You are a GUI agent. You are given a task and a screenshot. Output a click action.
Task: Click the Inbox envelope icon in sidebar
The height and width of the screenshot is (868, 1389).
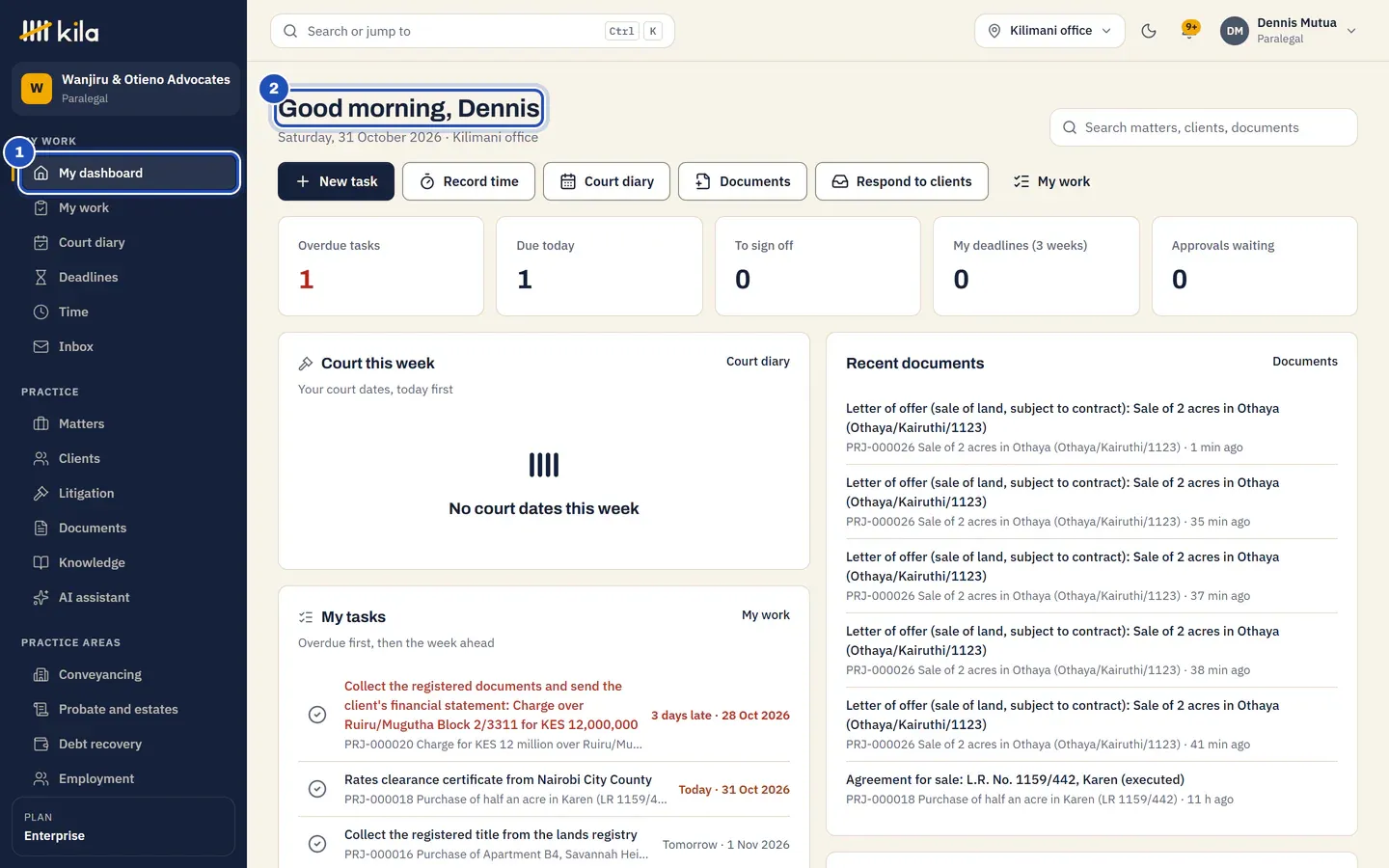(x=41, y=346)
